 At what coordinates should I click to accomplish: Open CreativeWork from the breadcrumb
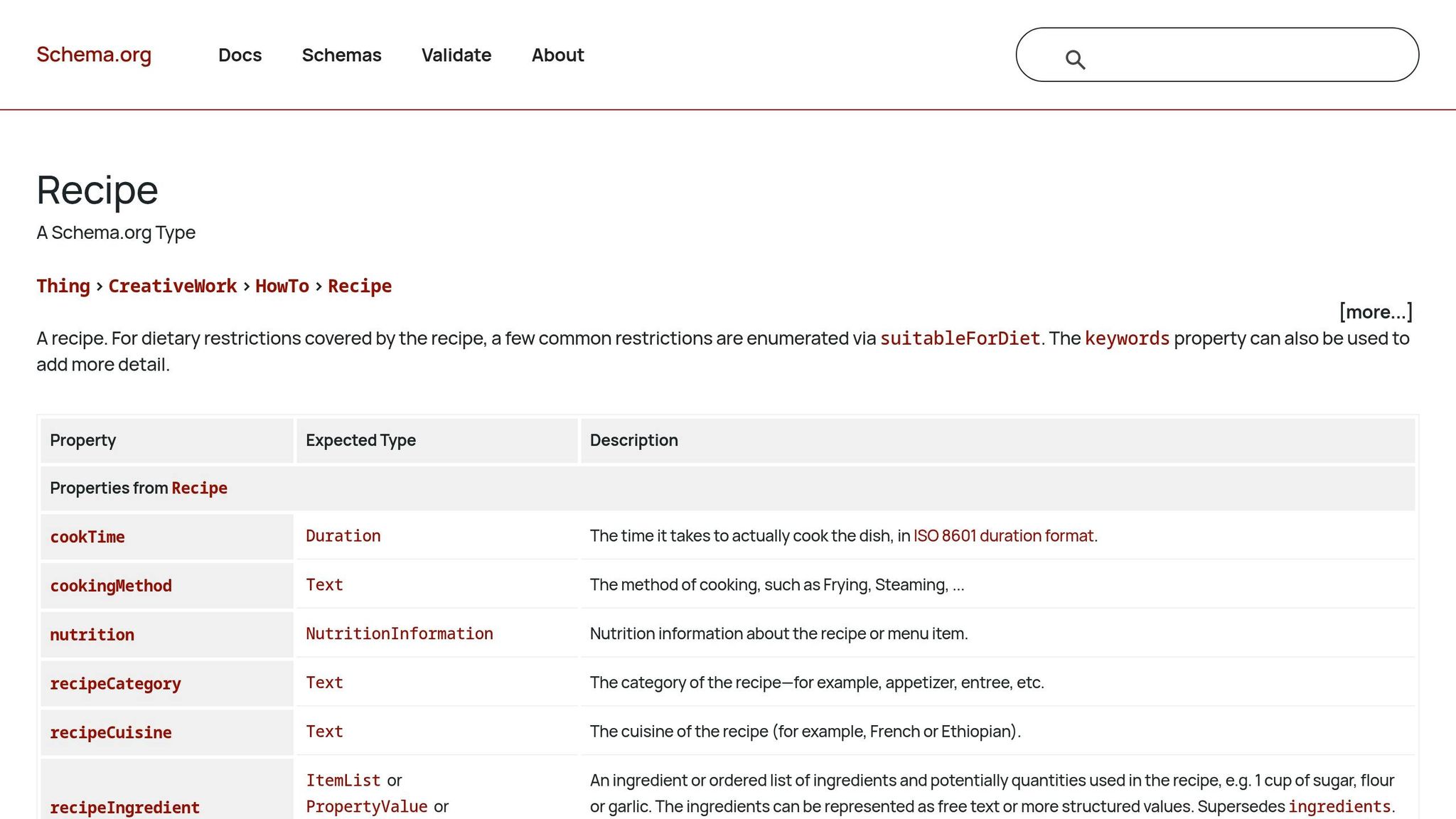click(173, 286)
